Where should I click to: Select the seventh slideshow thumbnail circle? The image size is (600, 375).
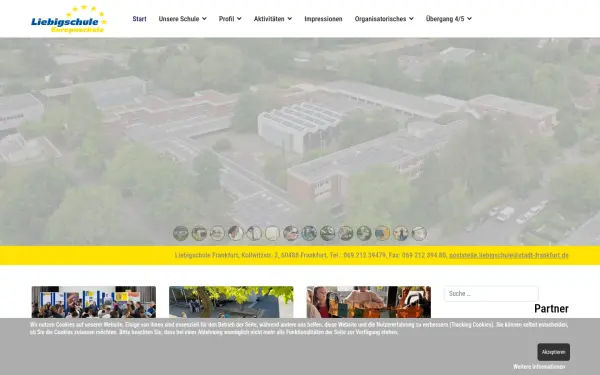click(x=291, y=233)
